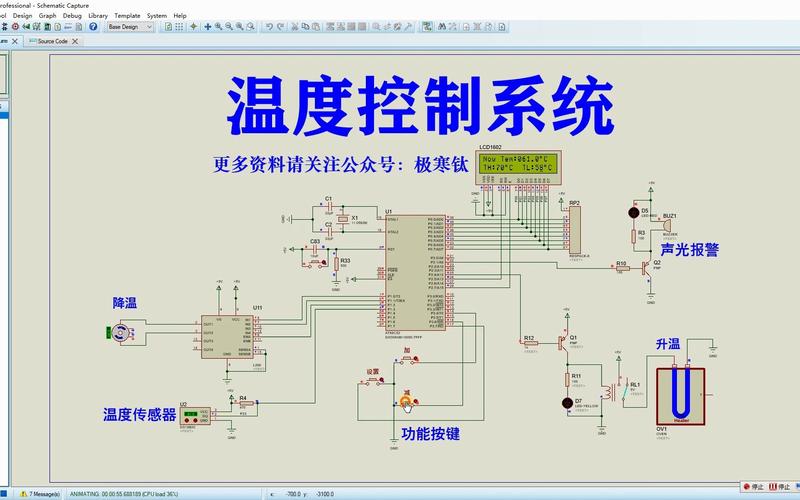The image size is (800, 500).
Task: Switch to the Source Code tab
Action: pyautogui.click(x=52, y=41)
